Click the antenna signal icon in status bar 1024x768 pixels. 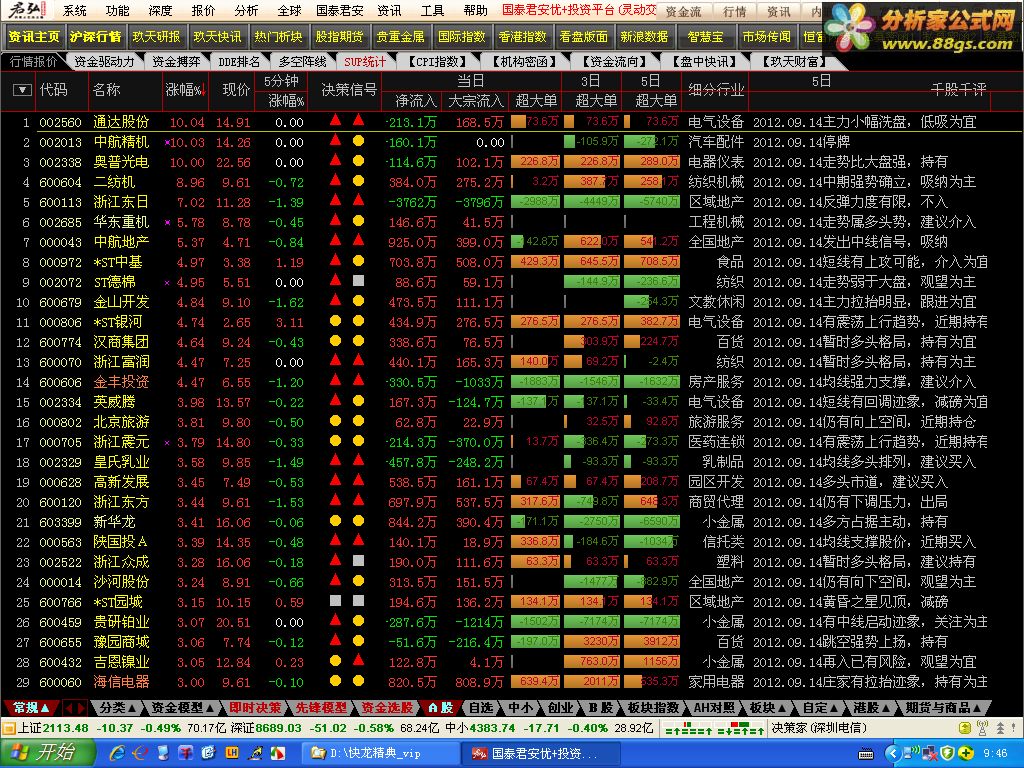tap(982, 728)
